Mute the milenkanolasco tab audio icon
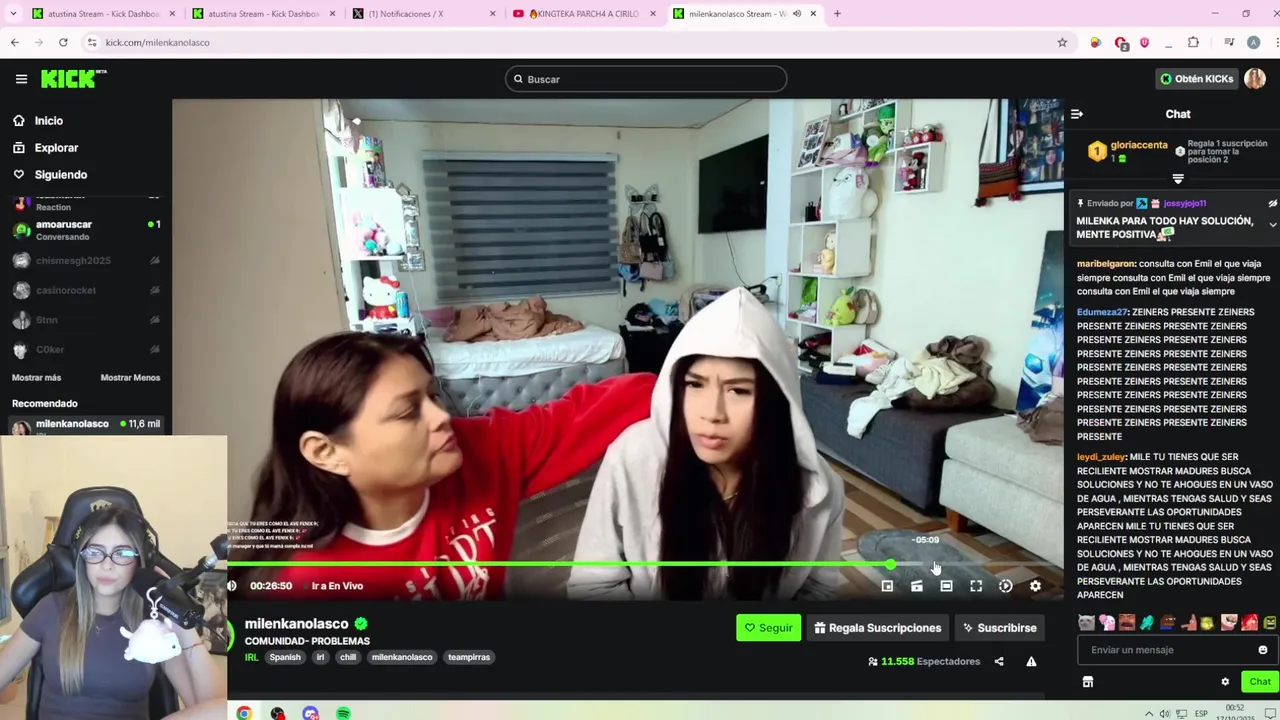1280x720 pixels. tap(797, 14)
